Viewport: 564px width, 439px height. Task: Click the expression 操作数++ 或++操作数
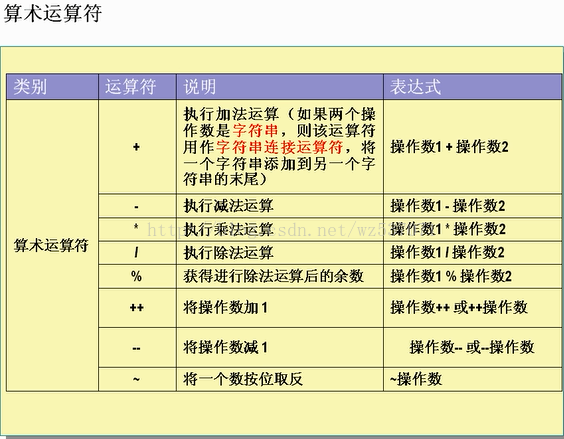point(459,308)
